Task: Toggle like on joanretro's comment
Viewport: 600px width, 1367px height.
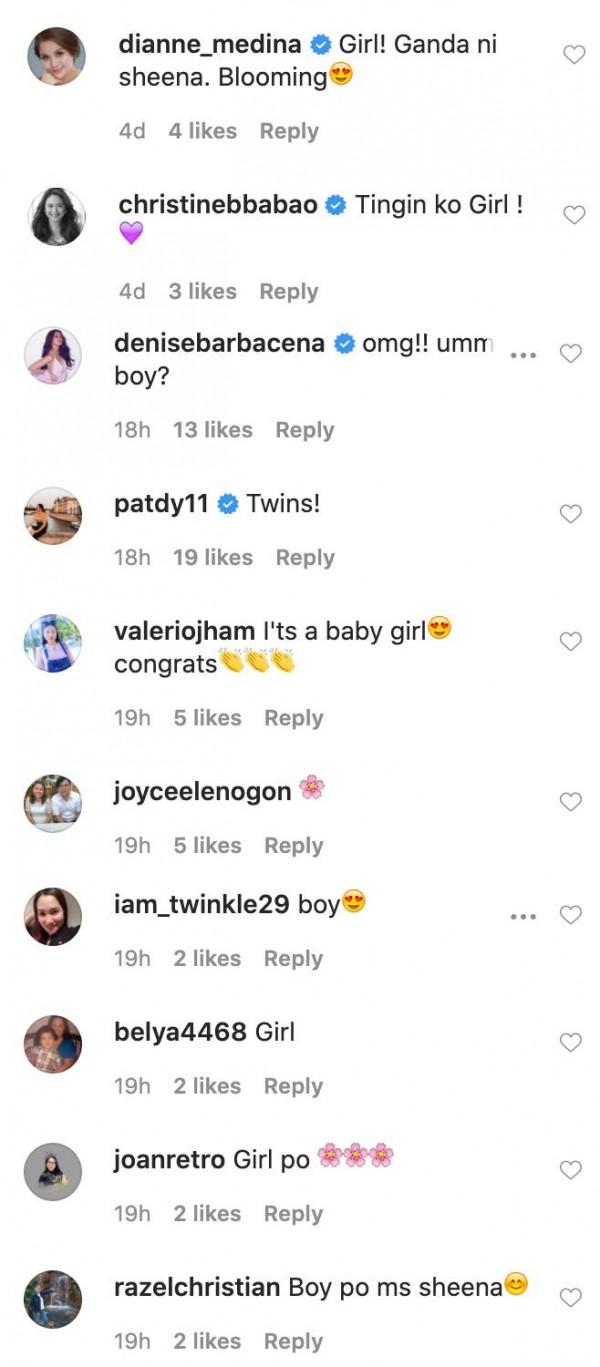Action: 570,1170
